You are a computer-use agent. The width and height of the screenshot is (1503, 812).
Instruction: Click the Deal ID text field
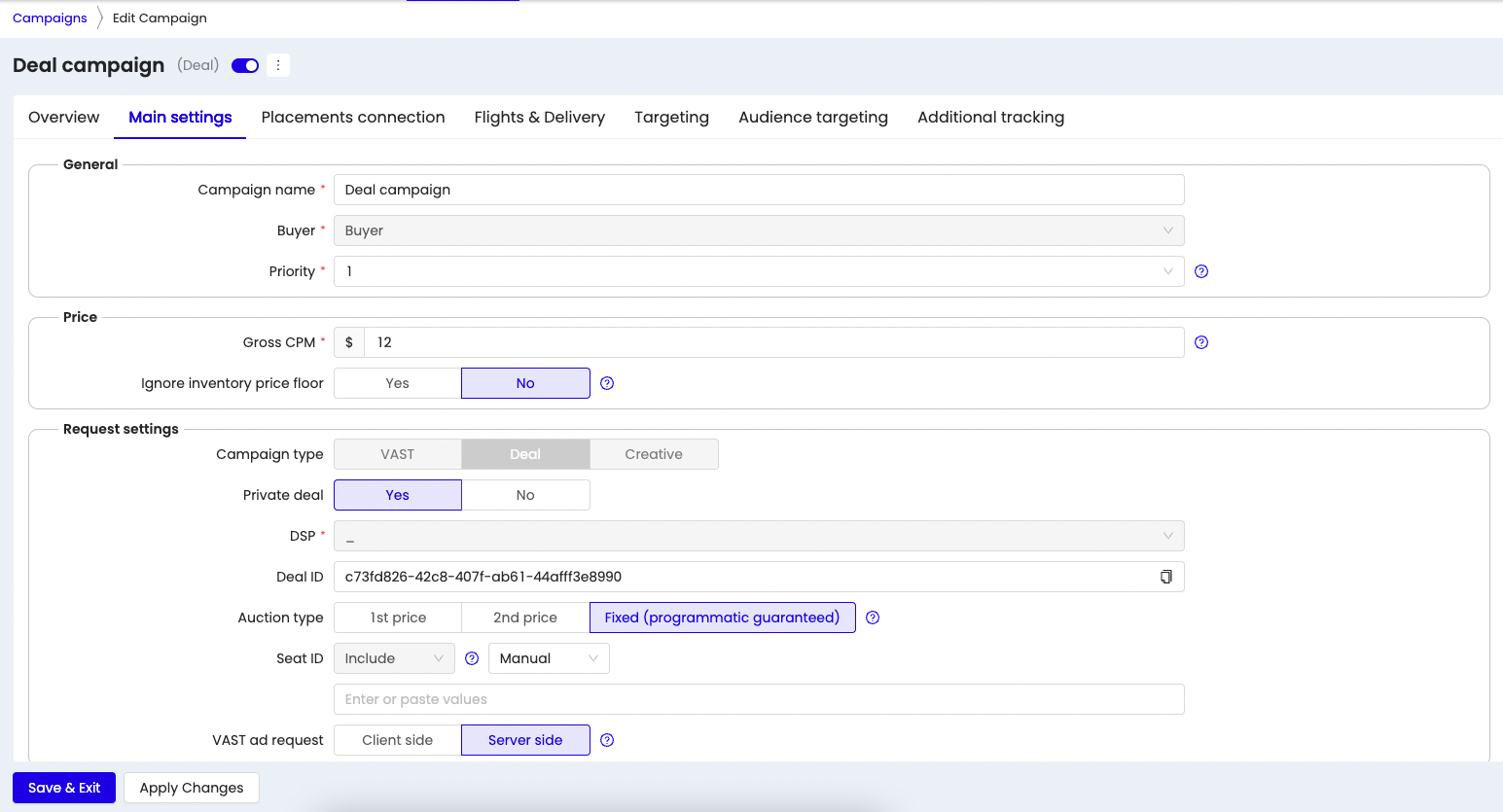tap(759, 577)
